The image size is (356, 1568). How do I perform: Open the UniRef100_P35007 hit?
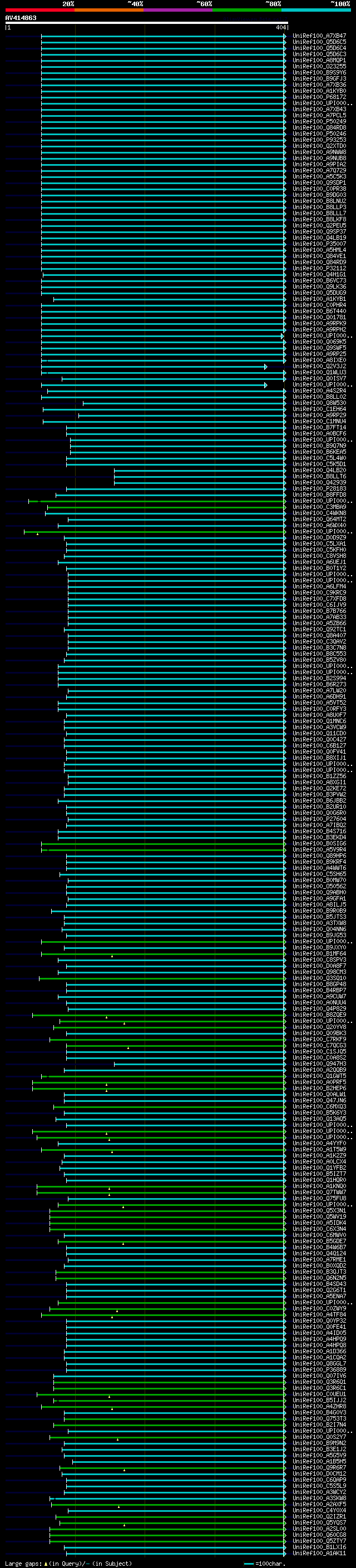(319, 244)
